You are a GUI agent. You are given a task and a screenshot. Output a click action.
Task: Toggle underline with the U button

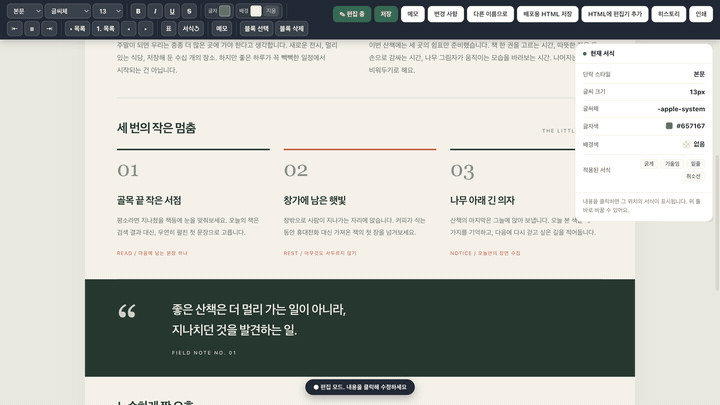click(x=172, y=11)
